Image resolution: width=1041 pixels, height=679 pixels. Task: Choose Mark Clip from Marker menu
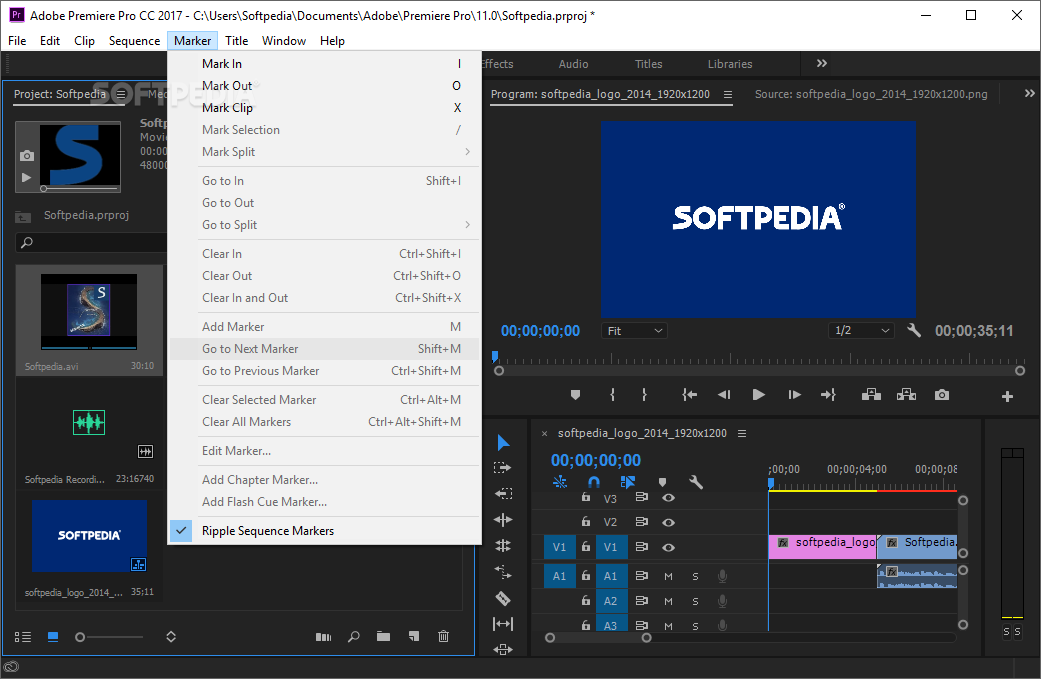(324, 108)
